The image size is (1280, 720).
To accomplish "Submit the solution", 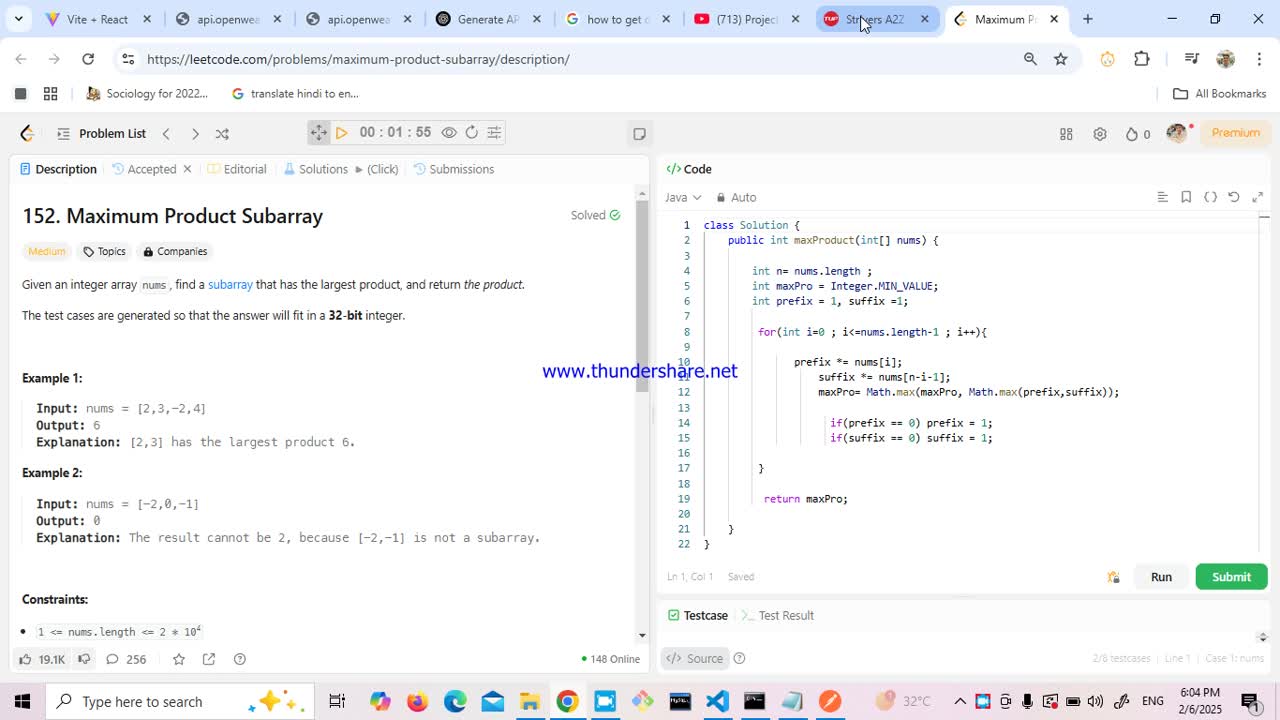I will (1231, 577).
